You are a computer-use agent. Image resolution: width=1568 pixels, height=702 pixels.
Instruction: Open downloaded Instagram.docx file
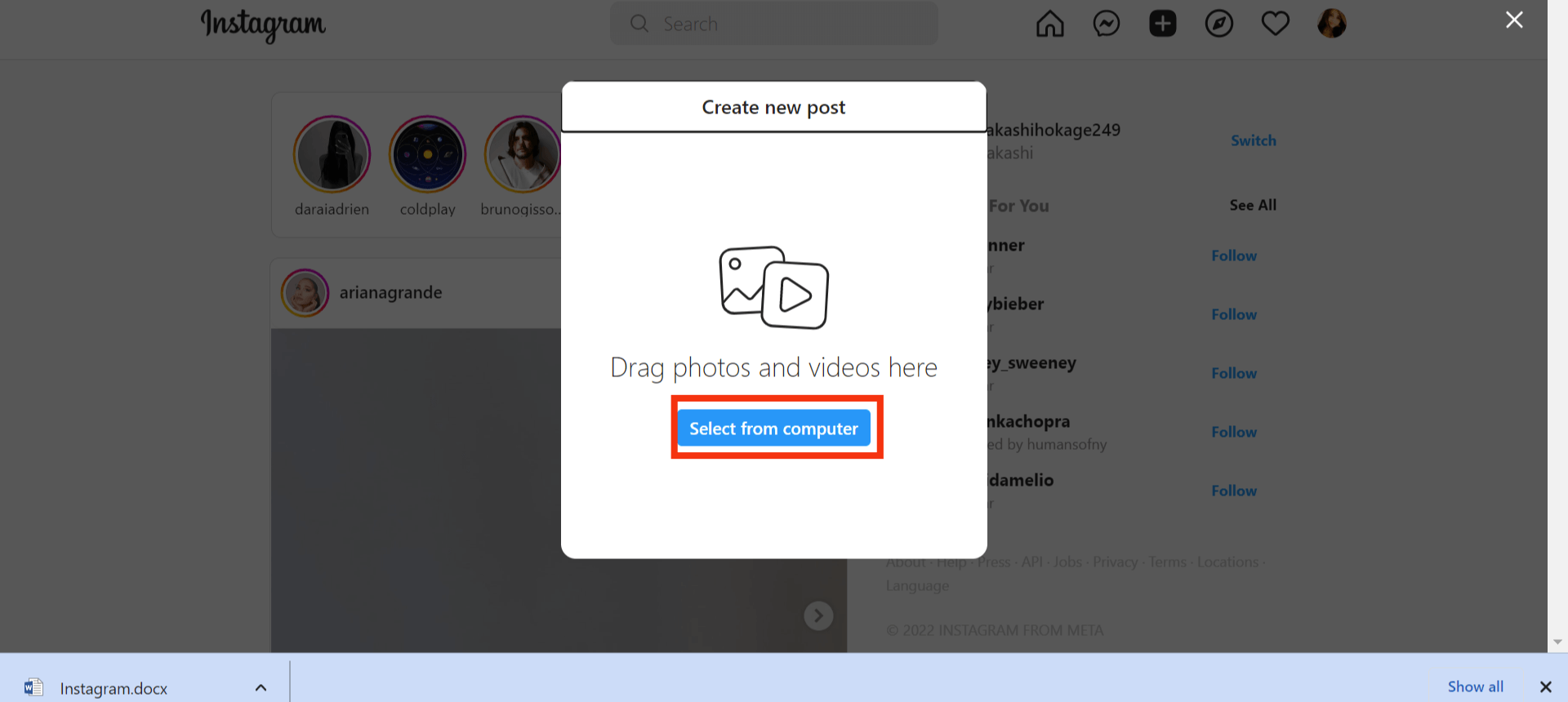point(114,688)
